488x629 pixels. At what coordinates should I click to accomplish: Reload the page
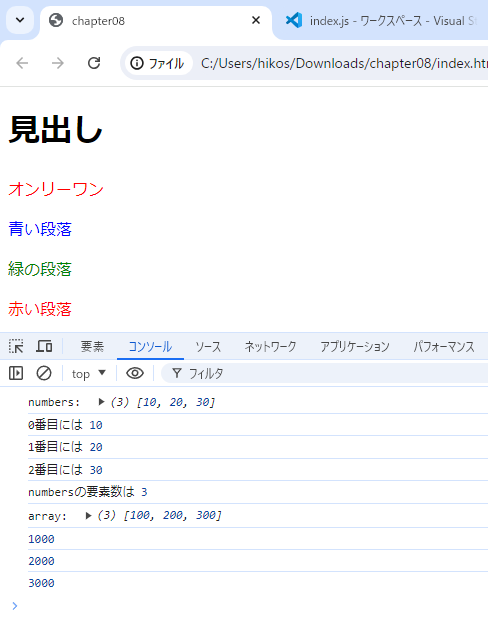[94, 63]
